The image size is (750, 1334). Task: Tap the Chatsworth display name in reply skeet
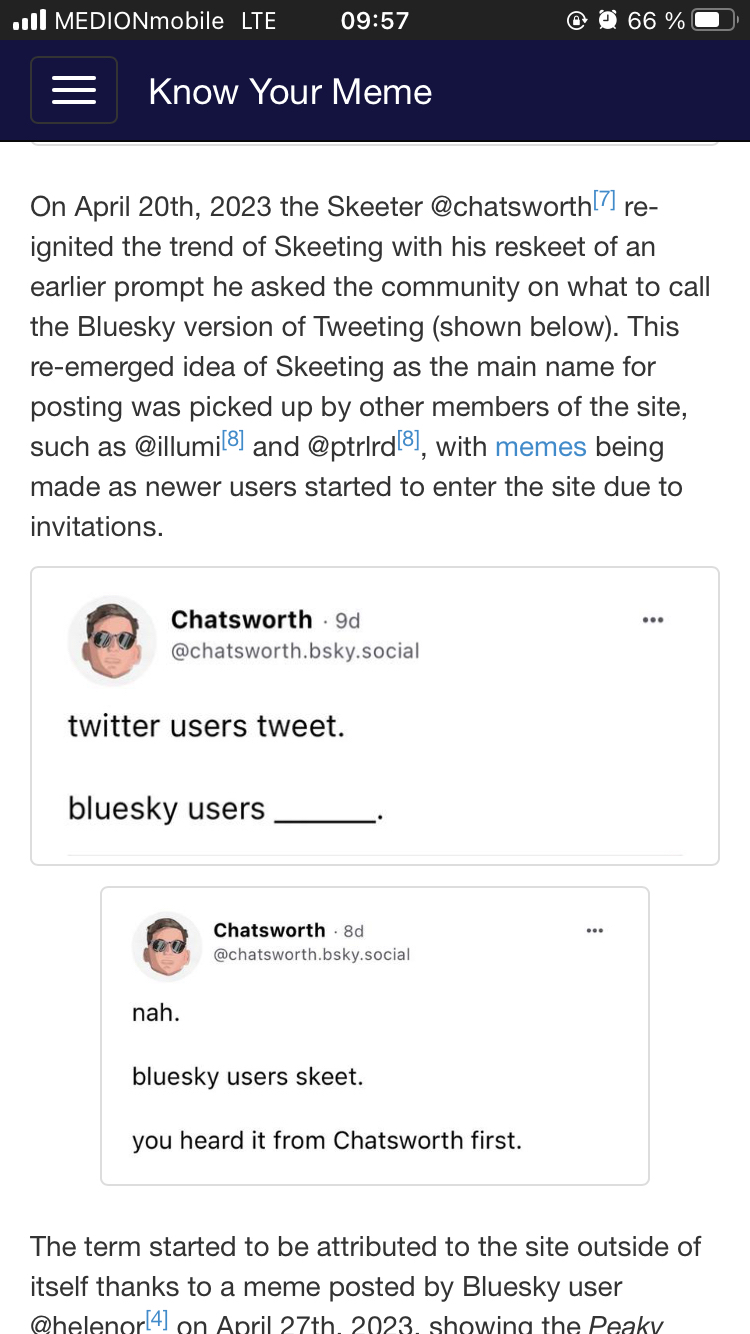[269, 930]
